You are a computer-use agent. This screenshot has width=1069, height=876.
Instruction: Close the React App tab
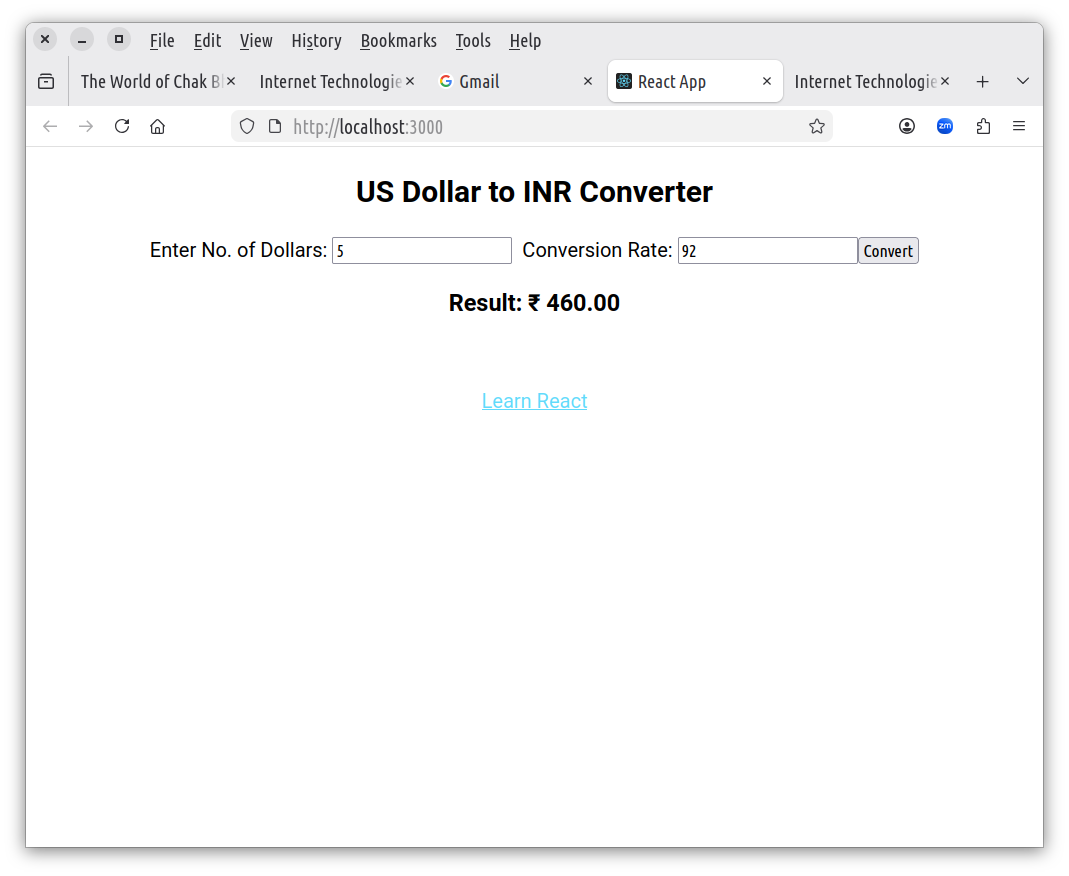pos(767,82)
